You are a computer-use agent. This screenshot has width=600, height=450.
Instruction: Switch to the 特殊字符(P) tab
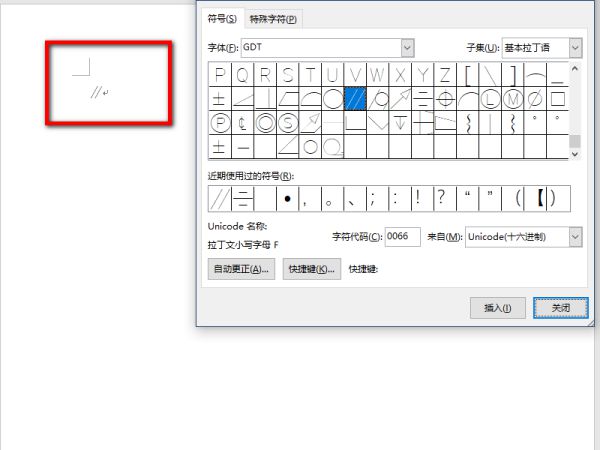click(273, 19)
